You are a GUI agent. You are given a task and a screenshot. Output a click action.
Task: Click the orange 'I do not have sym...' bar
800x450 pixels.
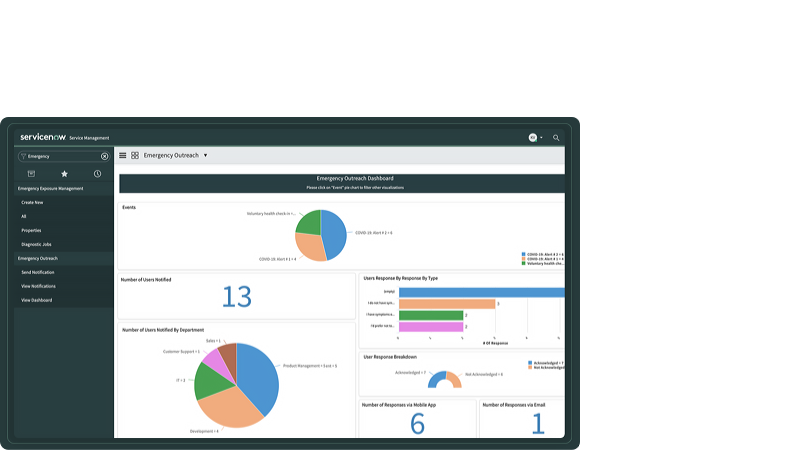coord(447,304)
